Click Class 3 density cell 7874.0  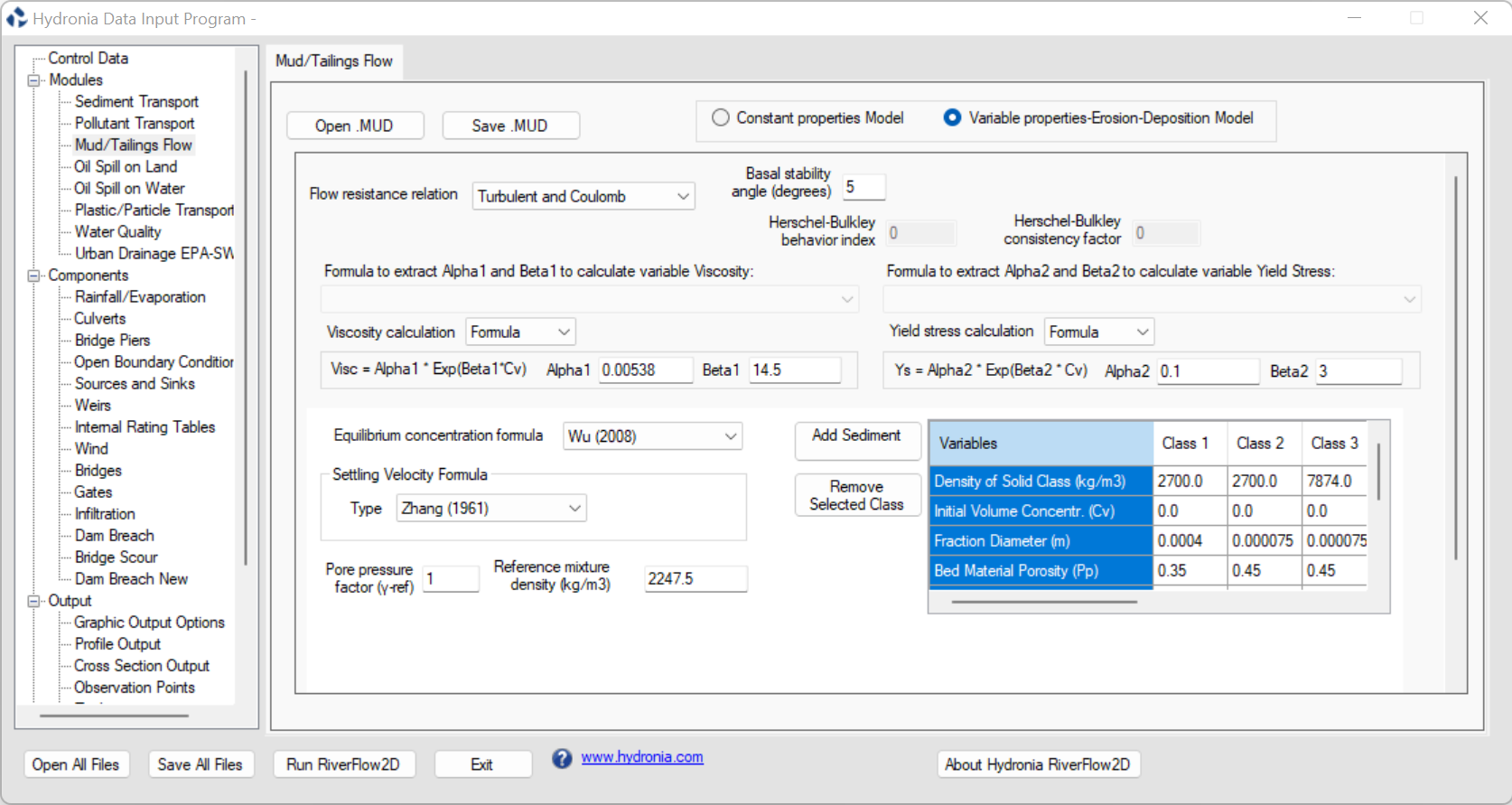tap(1335, 481)
